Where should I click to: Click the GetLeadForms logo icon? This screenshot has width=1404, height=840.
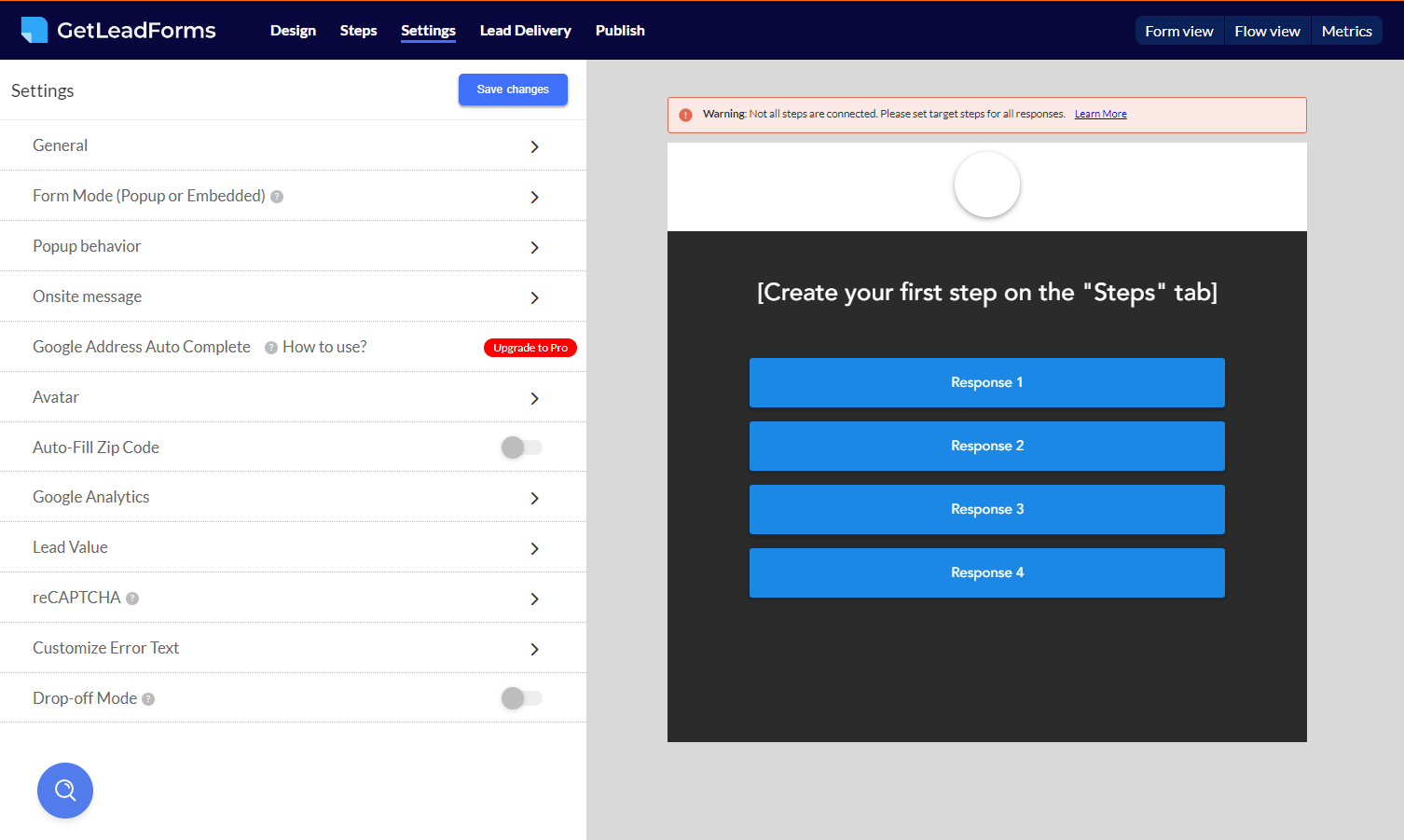click(x=34, y=29)
